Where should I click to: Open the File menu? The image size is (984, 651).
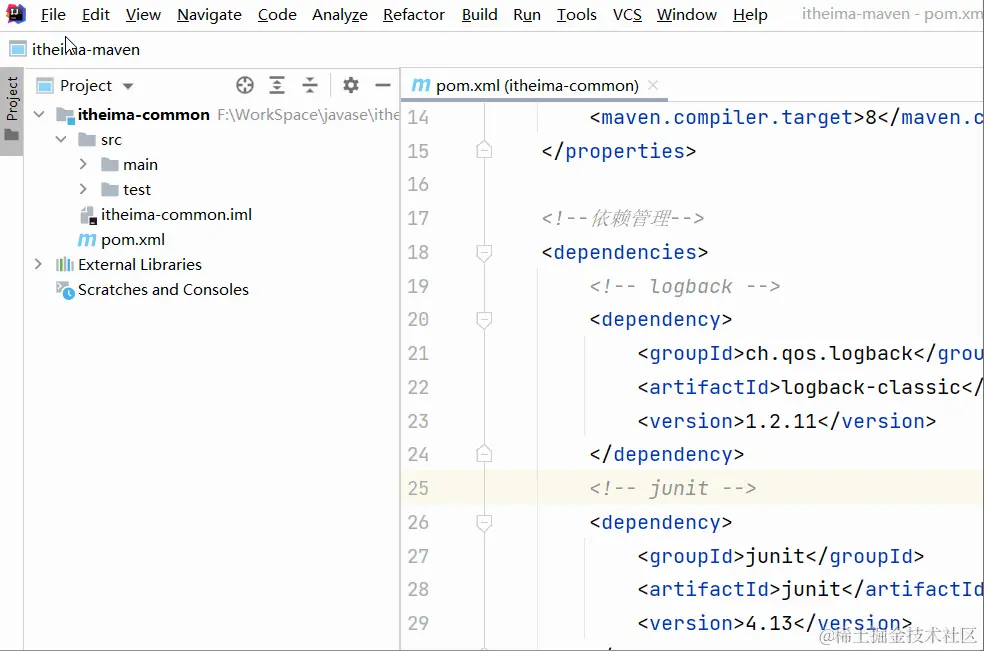coord(53,14)
